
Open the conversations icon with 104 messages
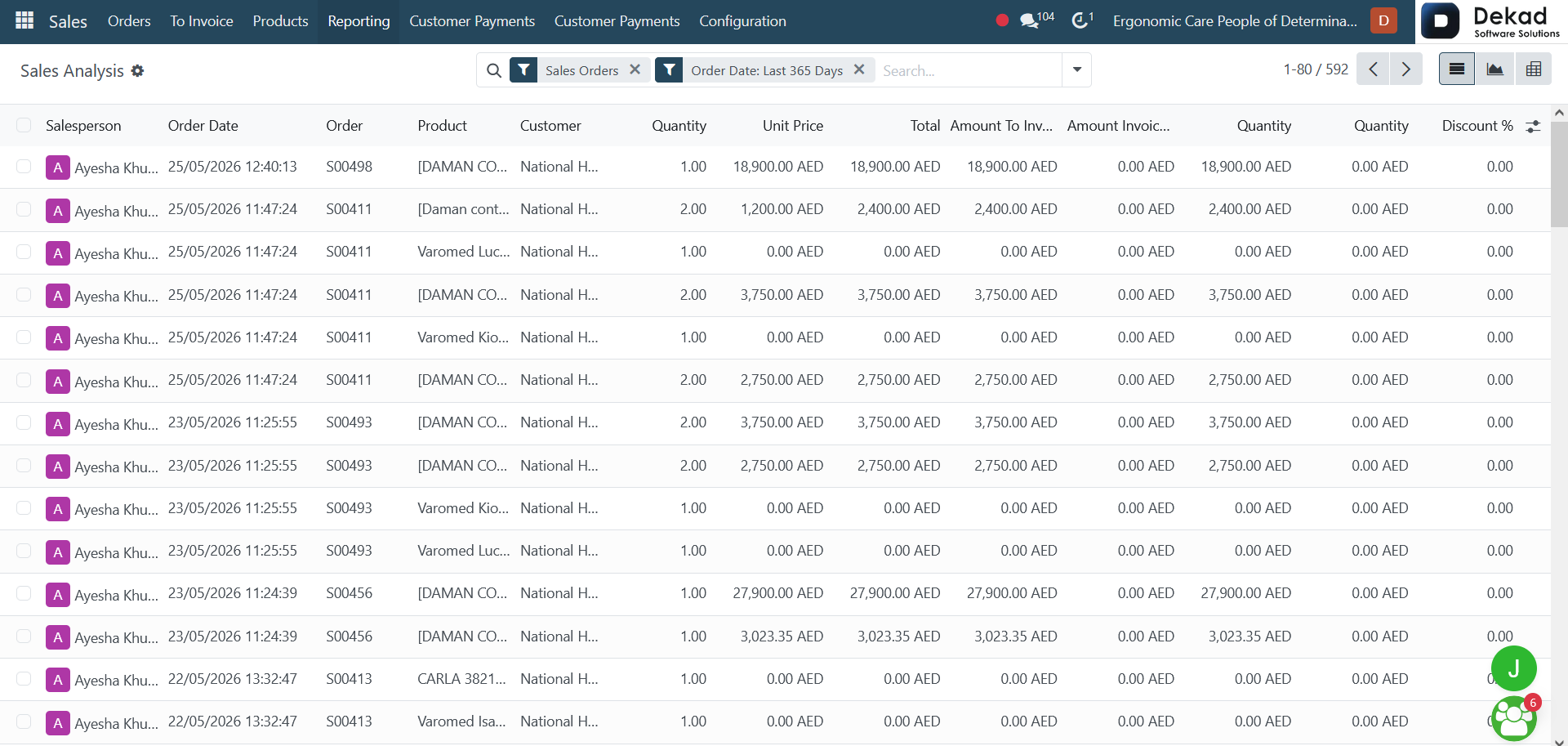point(1036,20)
